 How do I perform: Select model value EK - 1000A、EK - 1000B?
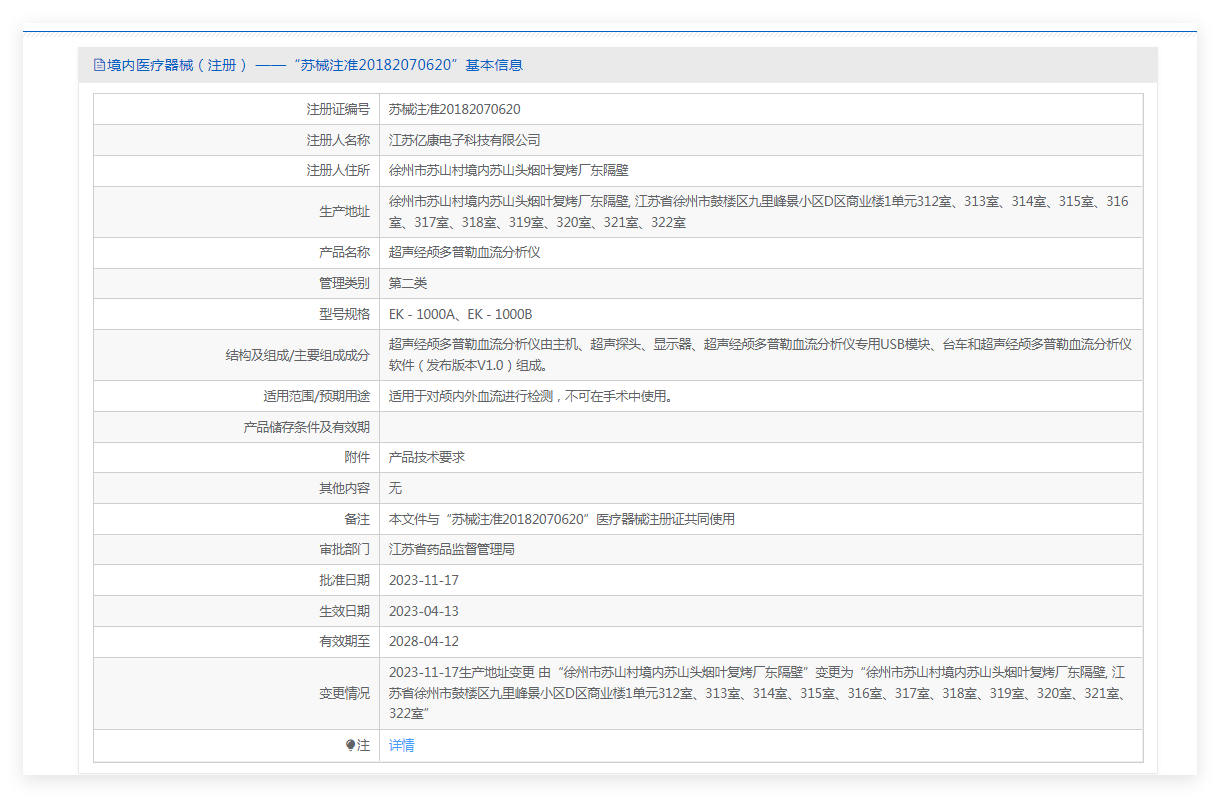tap(460, 314)
